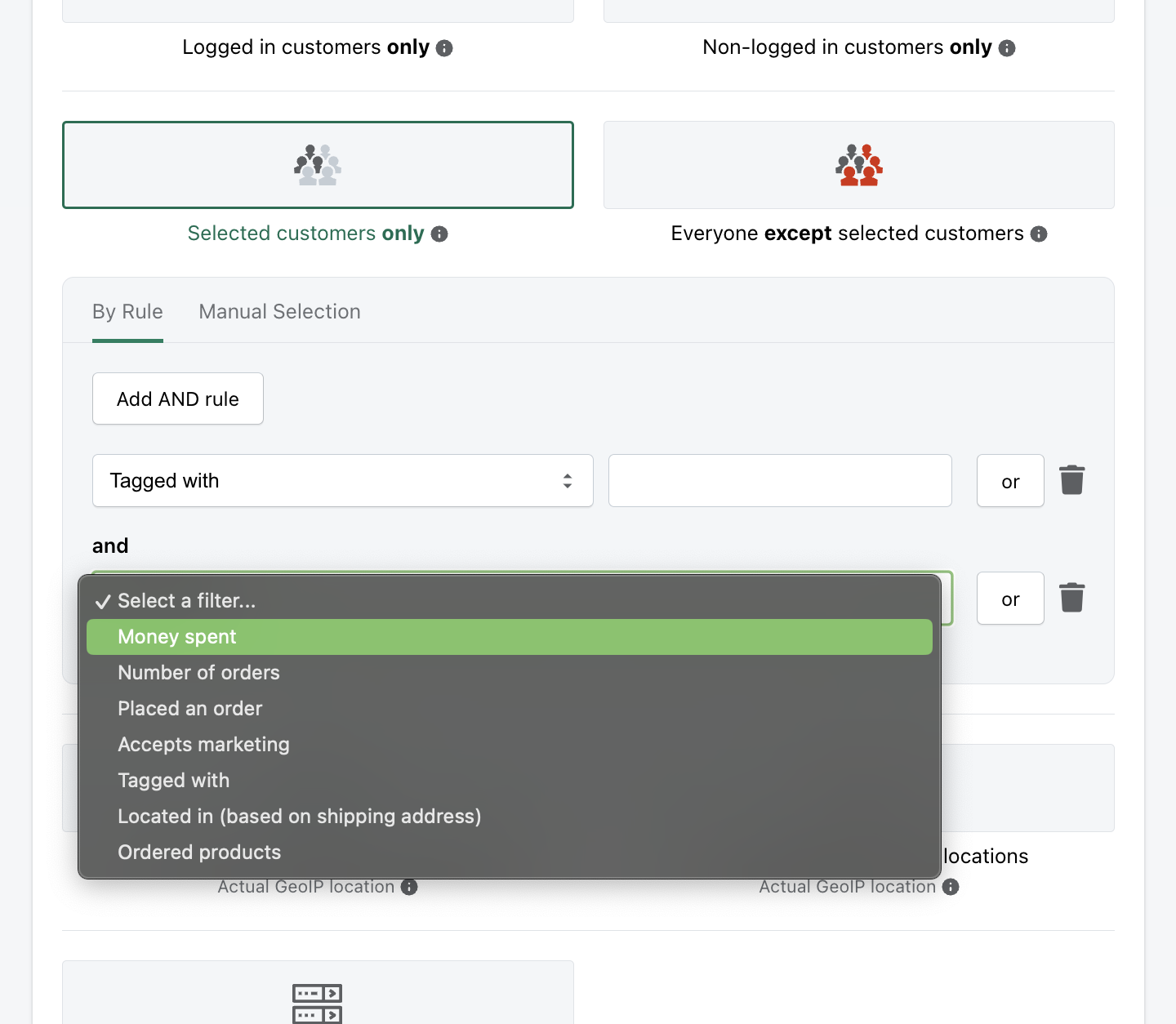Delete the second rule via its trash icon

click(1071, 598)
